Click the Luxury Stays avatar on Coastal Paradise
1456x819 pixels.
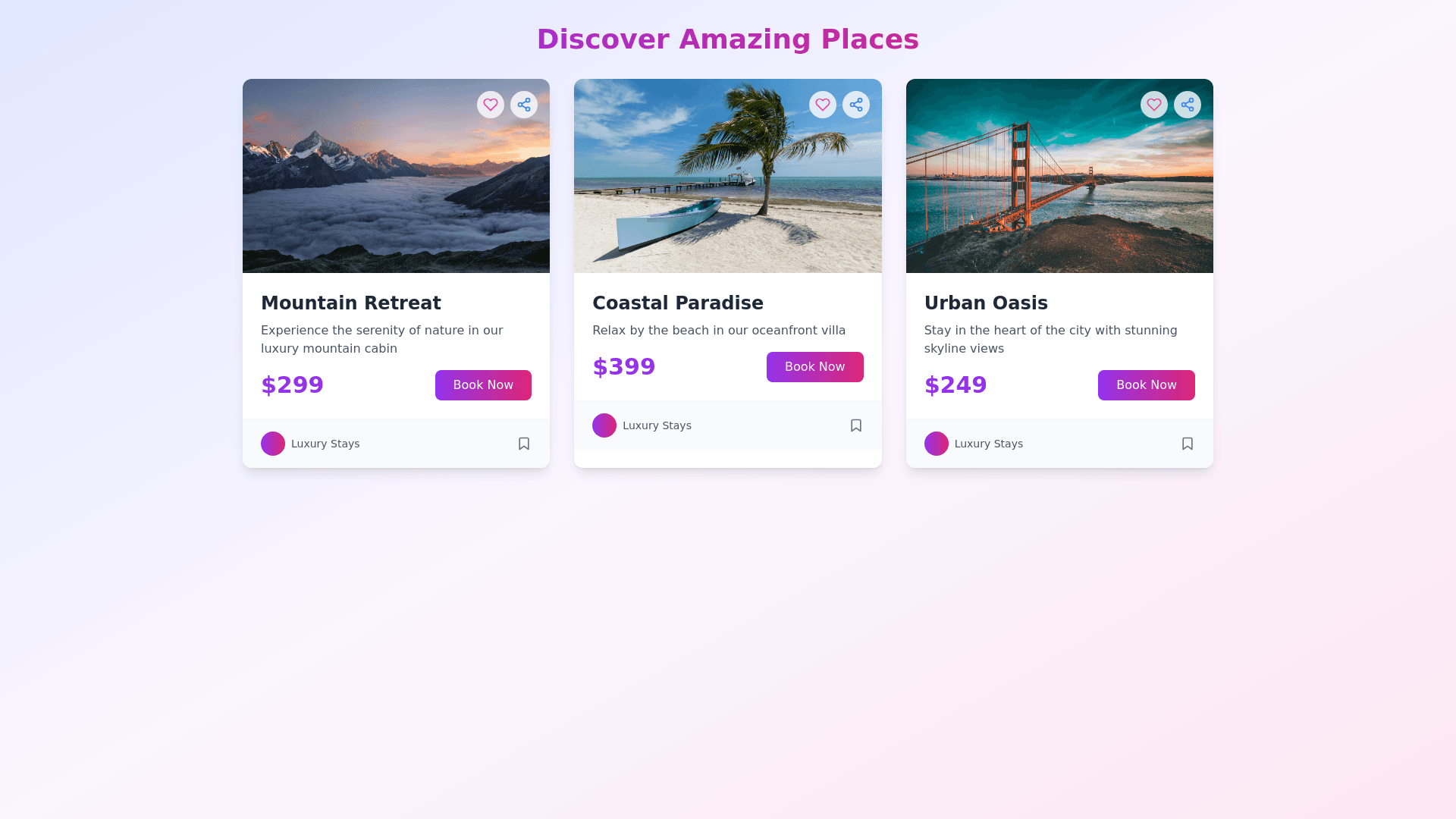click(x=604, y=425)
